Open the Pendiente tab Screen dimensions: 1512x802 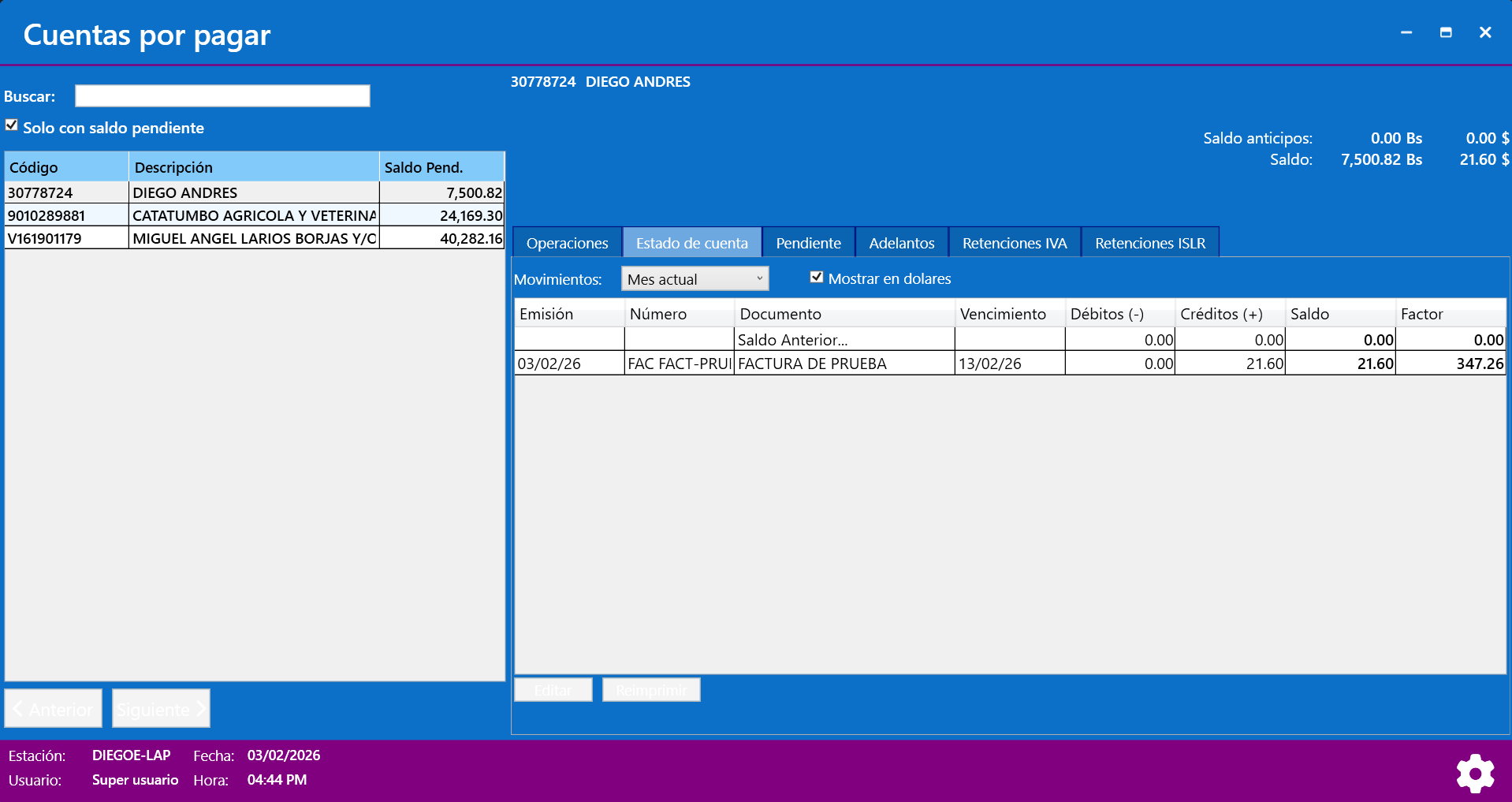point(808,243)
